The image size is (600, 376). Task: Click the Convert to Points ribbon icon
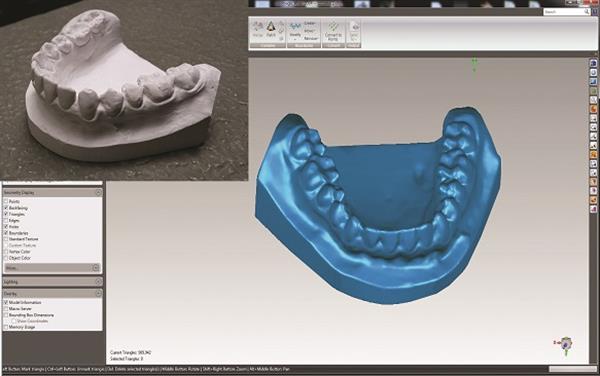tap(333, 31)
